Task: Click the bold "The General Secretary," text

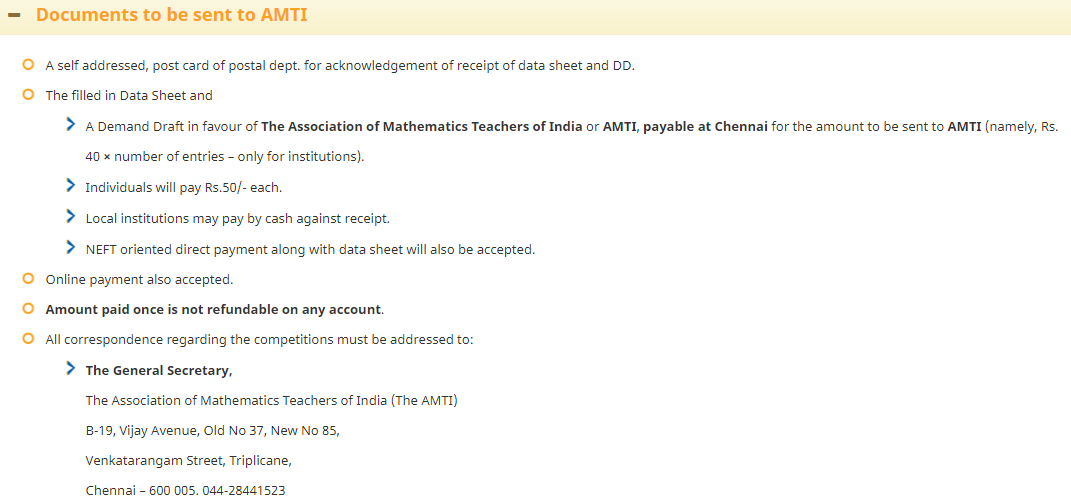Action: (x=159, y=371)
